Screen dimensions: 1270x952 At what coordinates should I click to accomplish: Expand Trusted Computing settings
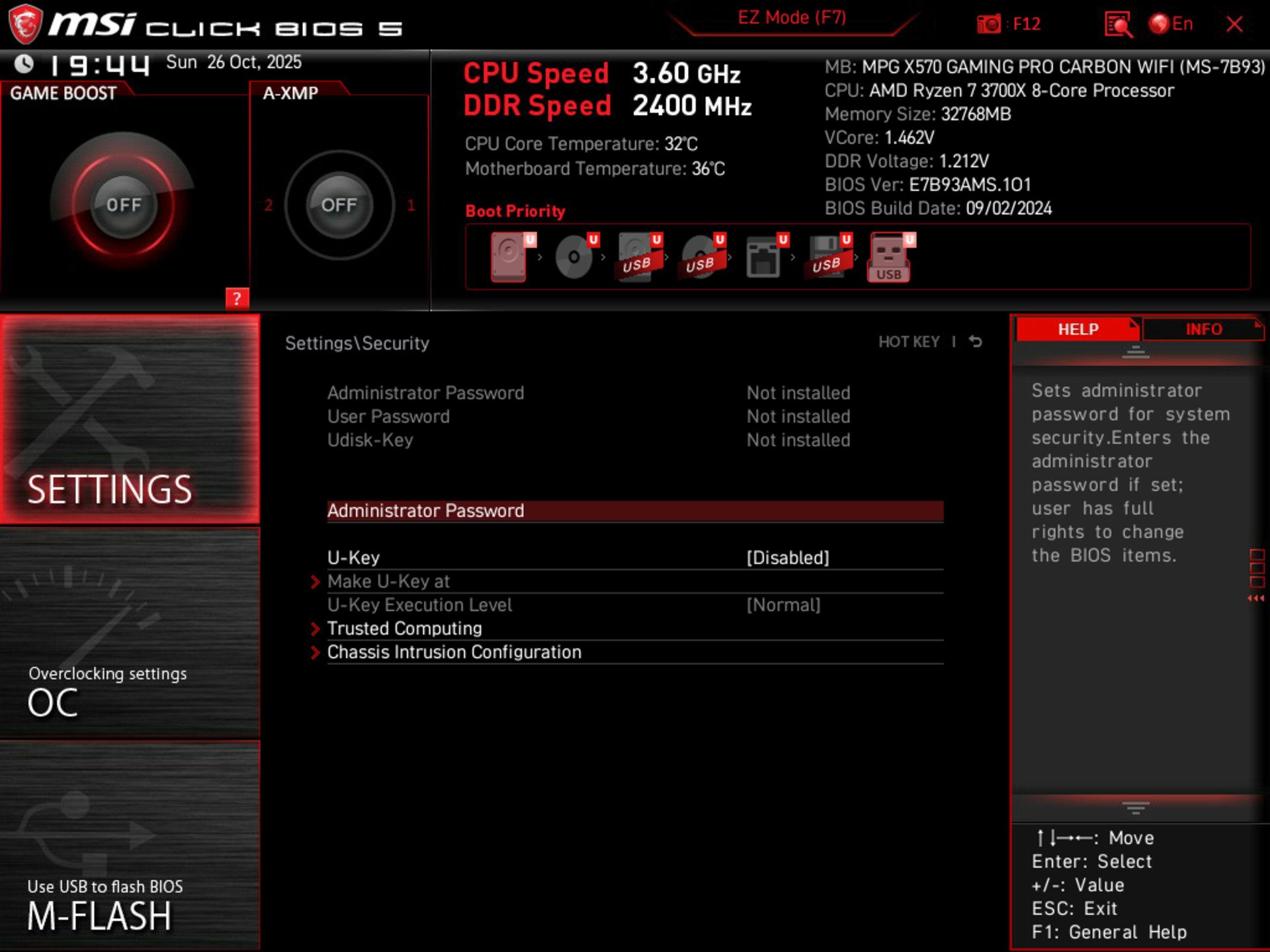click(404, 628)
